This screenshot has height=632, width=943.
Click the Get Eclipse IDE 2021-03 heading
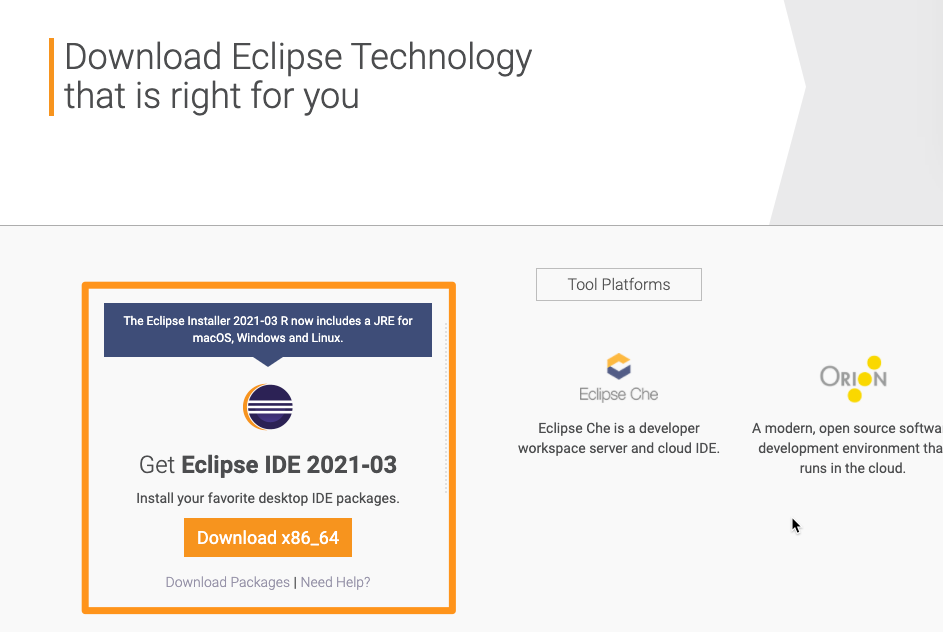tap(268, 465)
